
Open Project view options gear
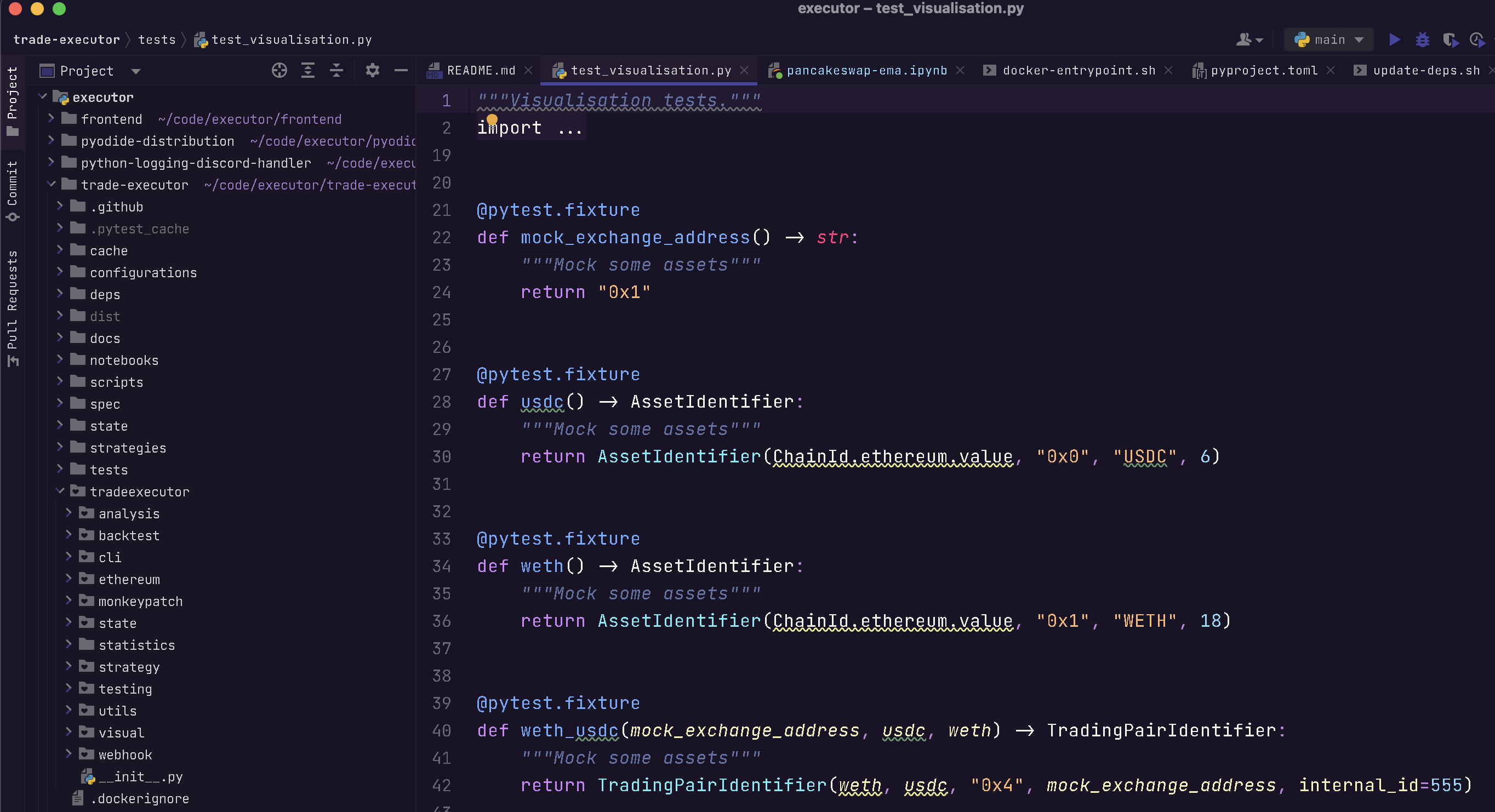(x=372, y=70)
